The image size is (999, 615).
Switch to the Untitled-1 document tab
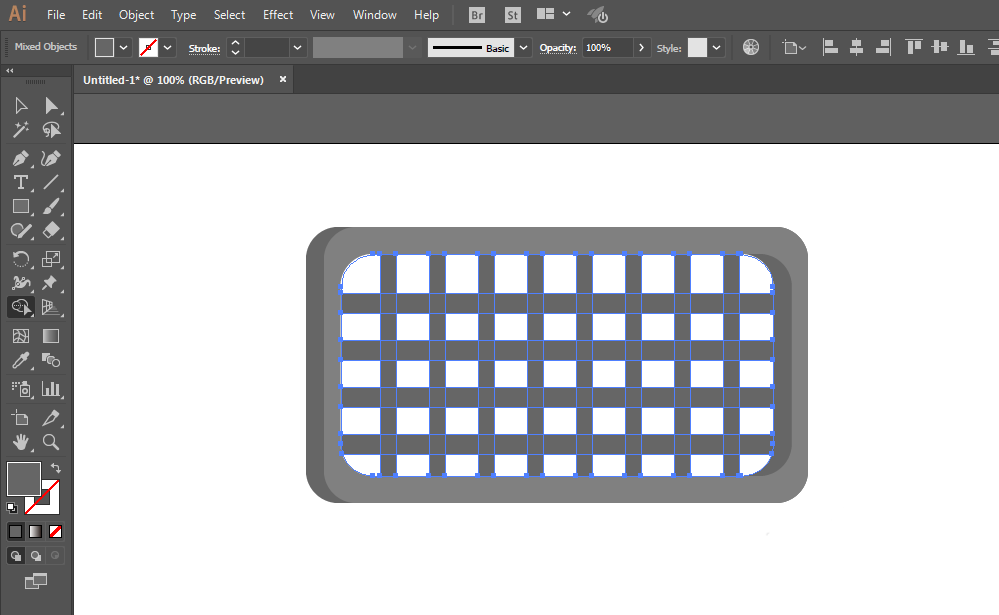tap(173, 80)
